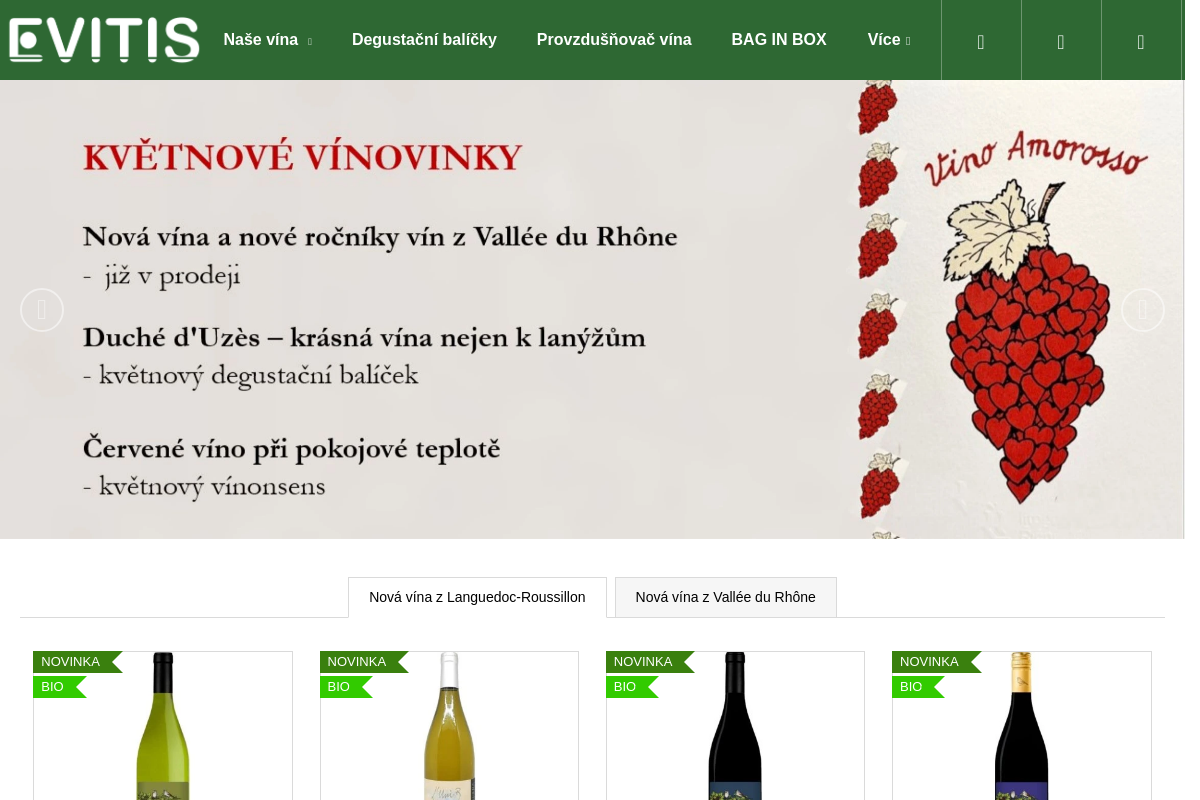Viewport: 1200px width, 800px height.
Task: Expand the Naše vína dropdown menu
Action: tap(267, 40)
